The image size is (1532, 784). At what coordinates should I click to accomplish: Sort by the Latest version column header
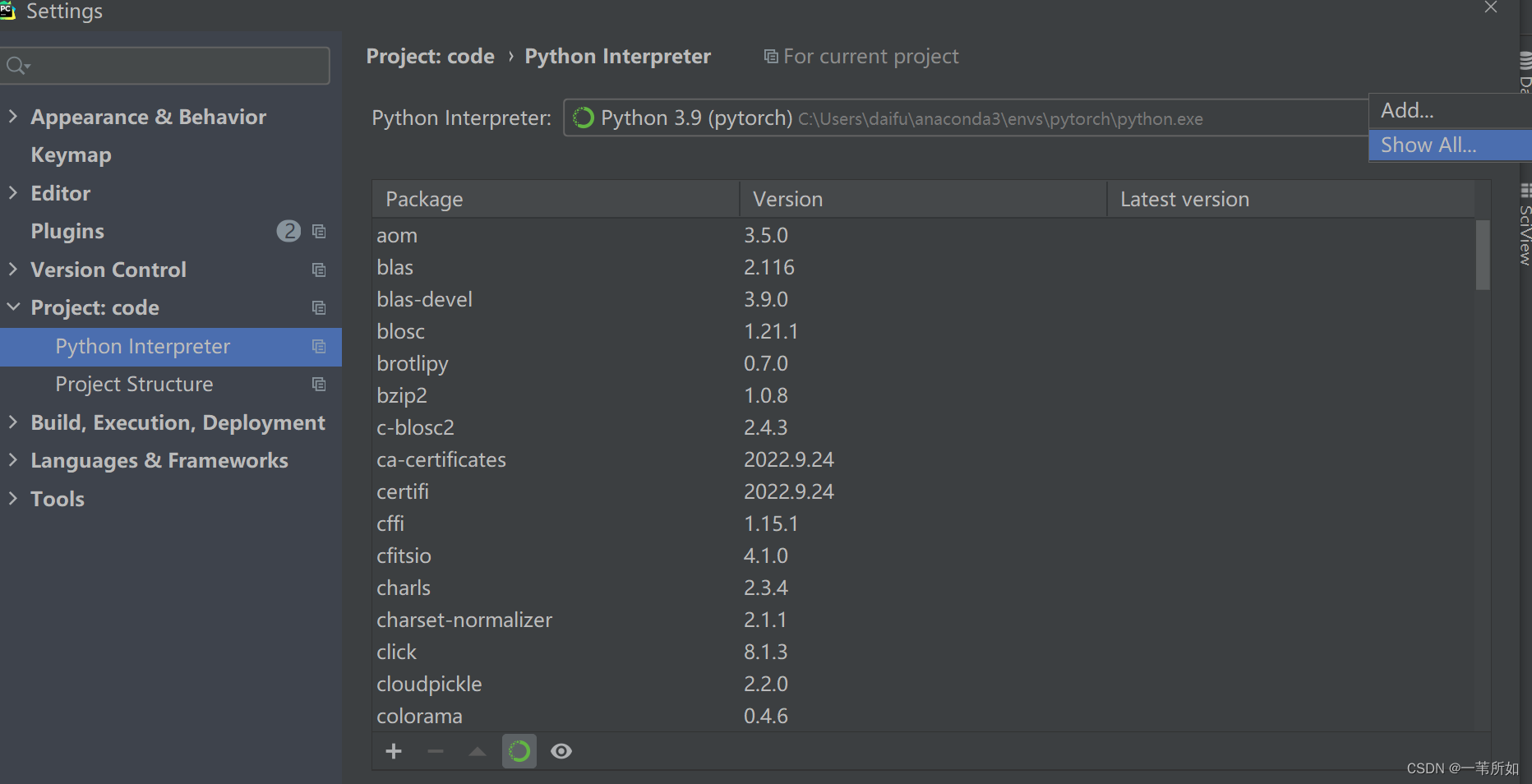point(1291,199)
